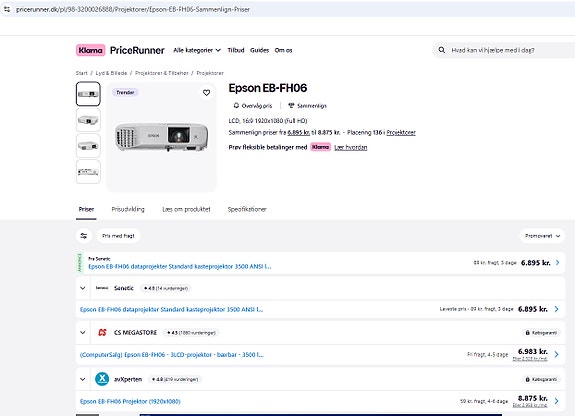Click the Lær hvordan Klarna link
This screenshot has width=575, height=416.
pos(351,147)
